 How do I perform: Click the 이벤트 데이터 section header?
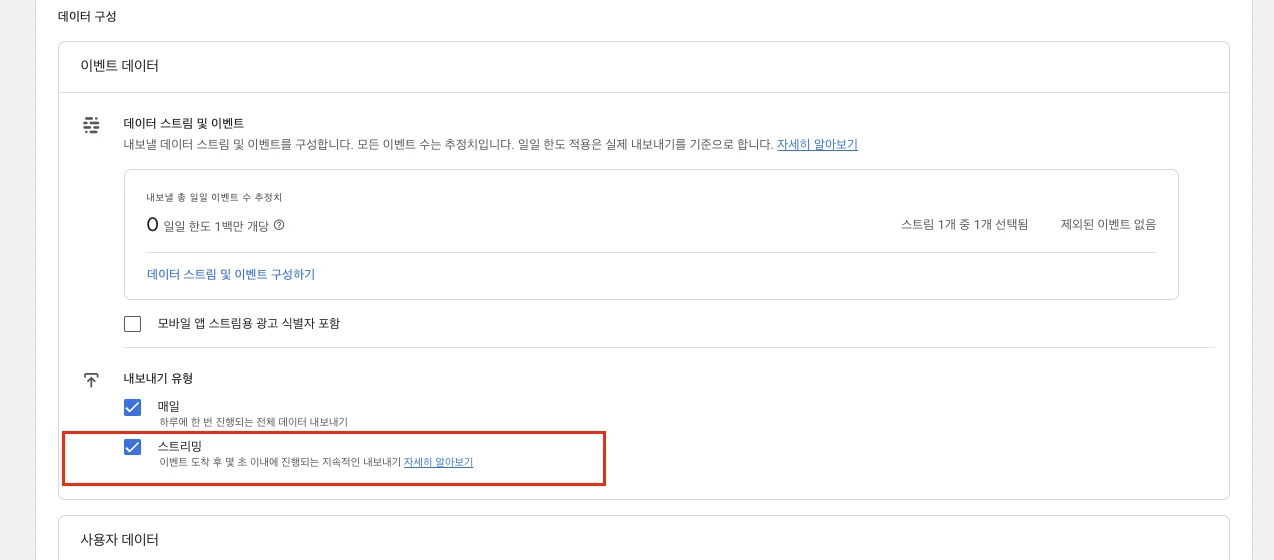120,66
